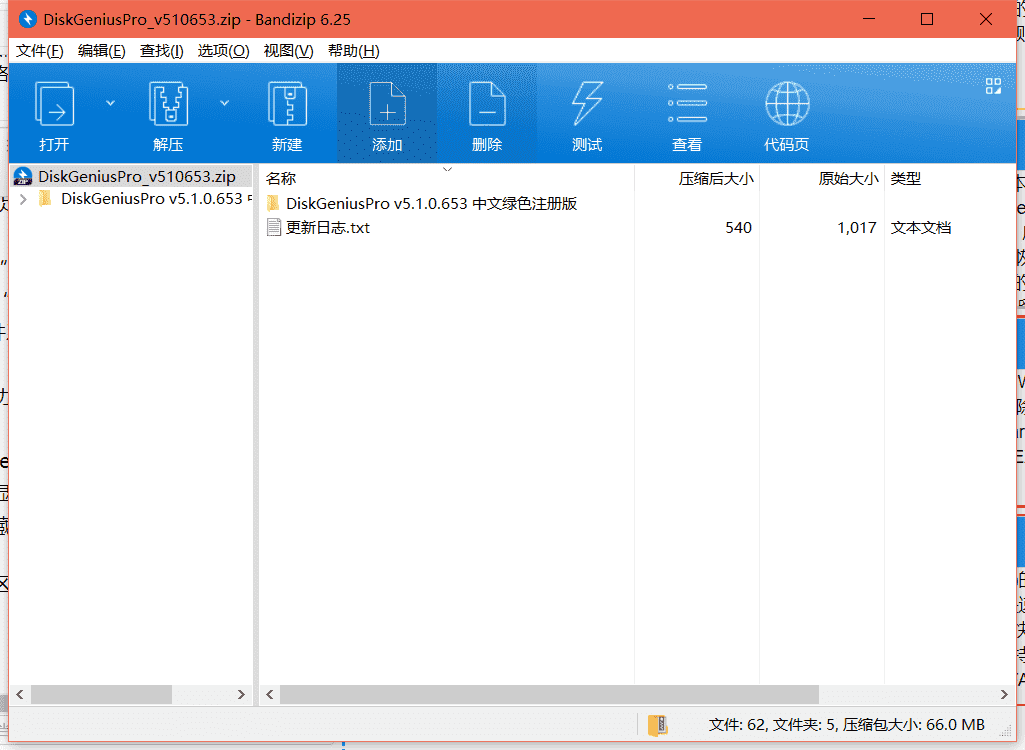Click the 删除 (Delete) toolbar icon
The height and width of the screenshot is (750, 1025).
[x=487, y=104]
